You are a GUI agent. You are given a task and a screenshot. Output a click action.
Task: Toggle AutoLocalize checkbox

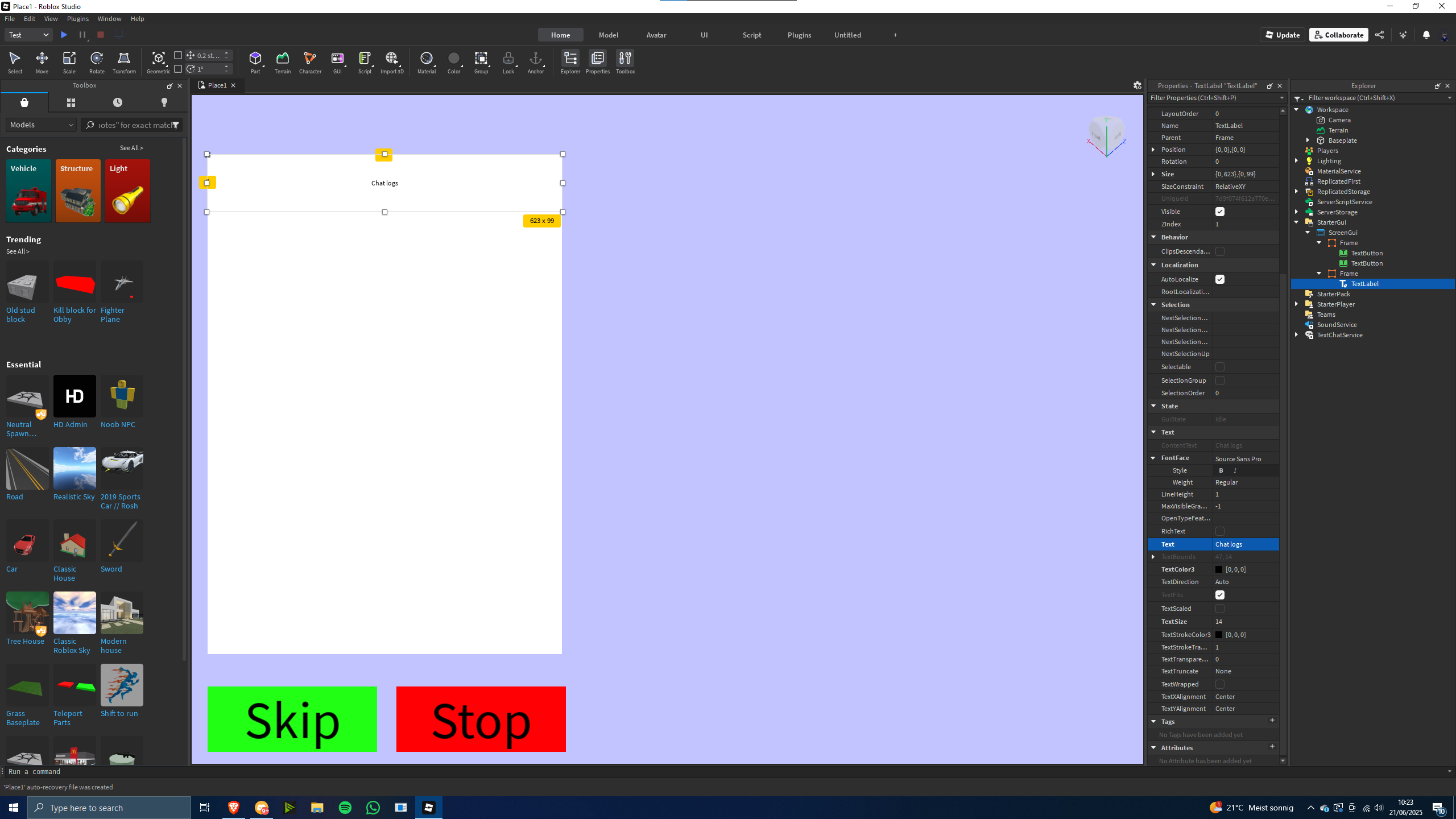pos(1220,279)
